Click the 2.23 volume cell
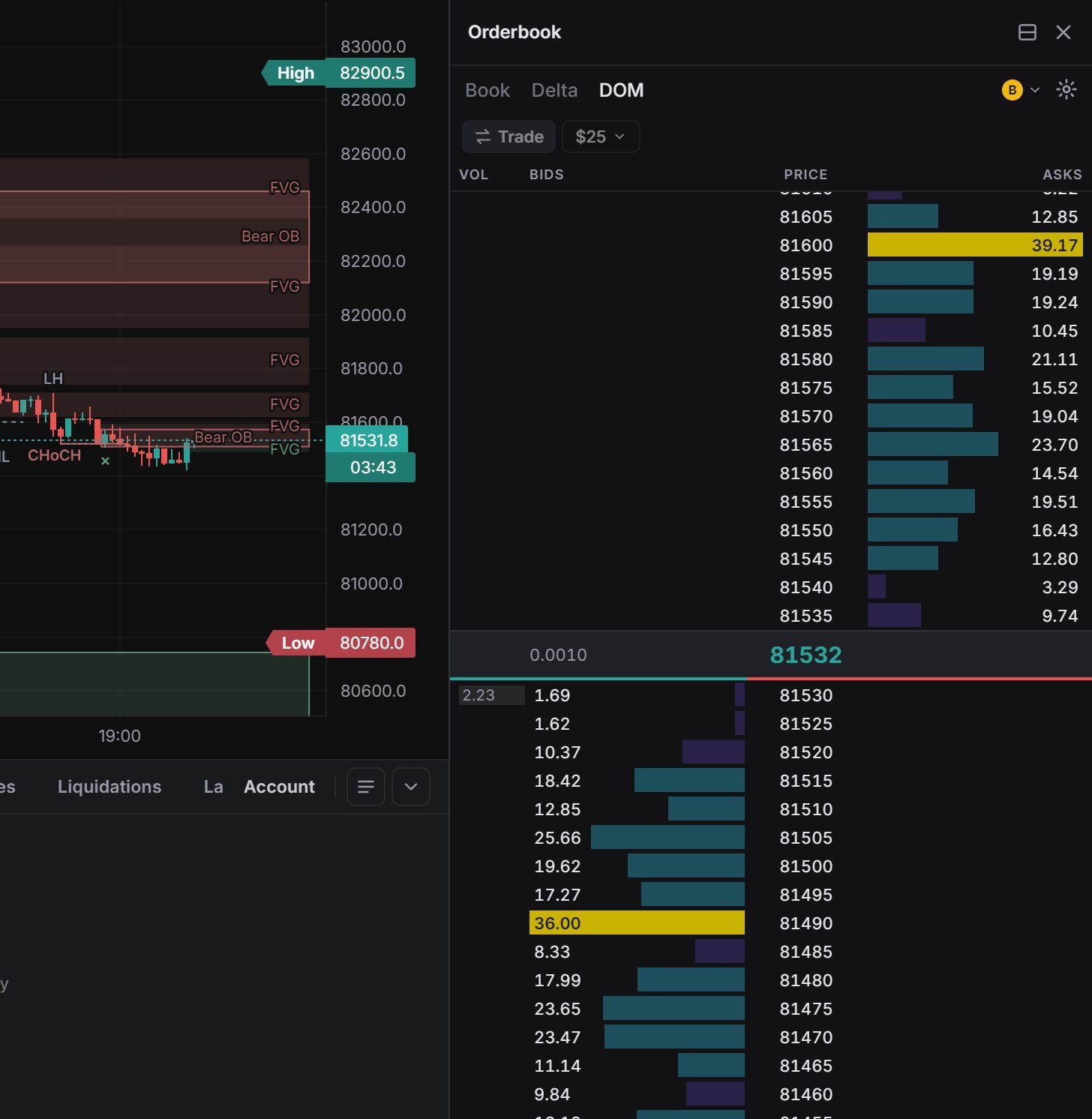Viewport: 1092px width, 1119px height. [491, 695]
